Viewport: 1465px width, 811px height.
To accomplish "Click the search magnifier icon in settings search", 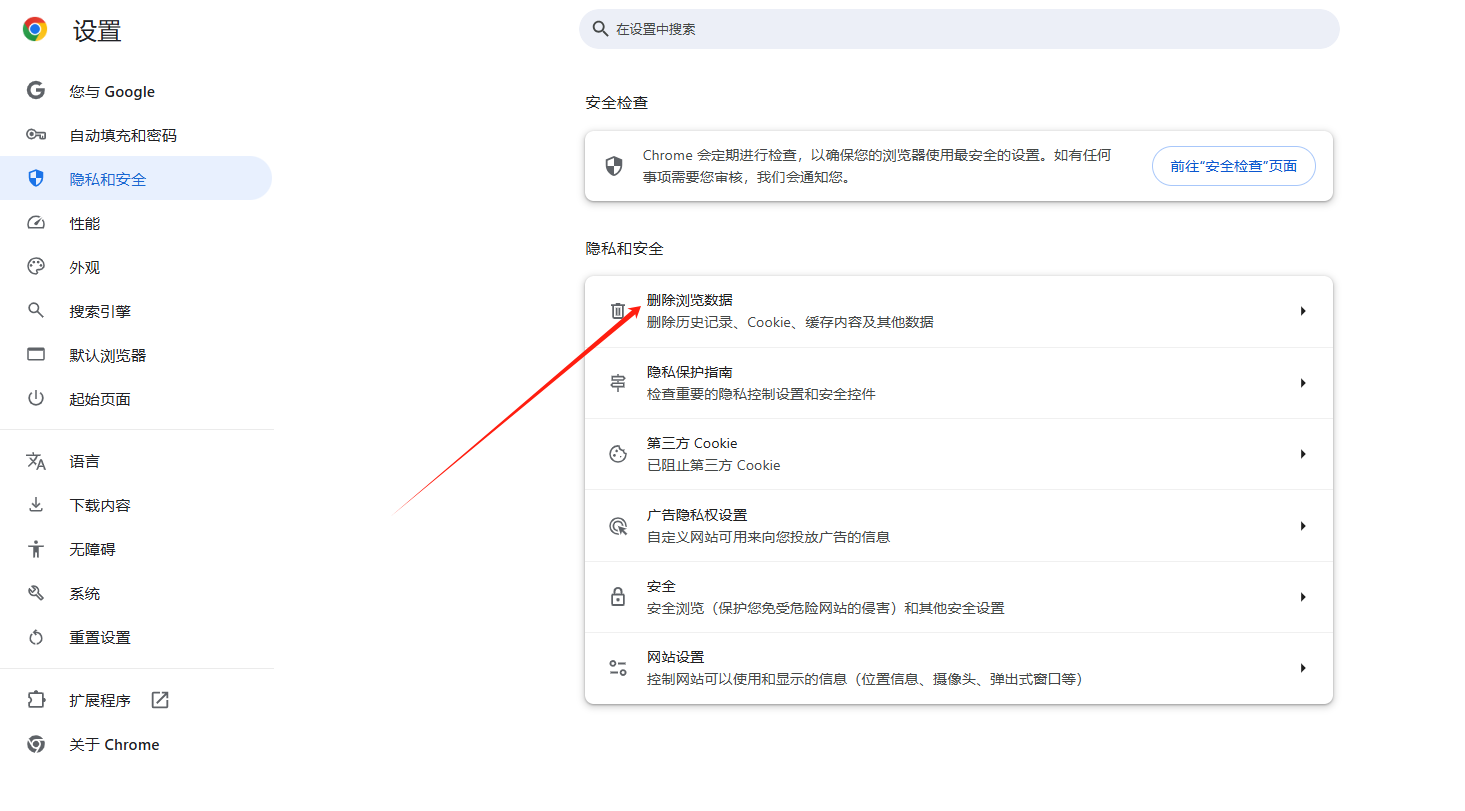I will [601, 29].
